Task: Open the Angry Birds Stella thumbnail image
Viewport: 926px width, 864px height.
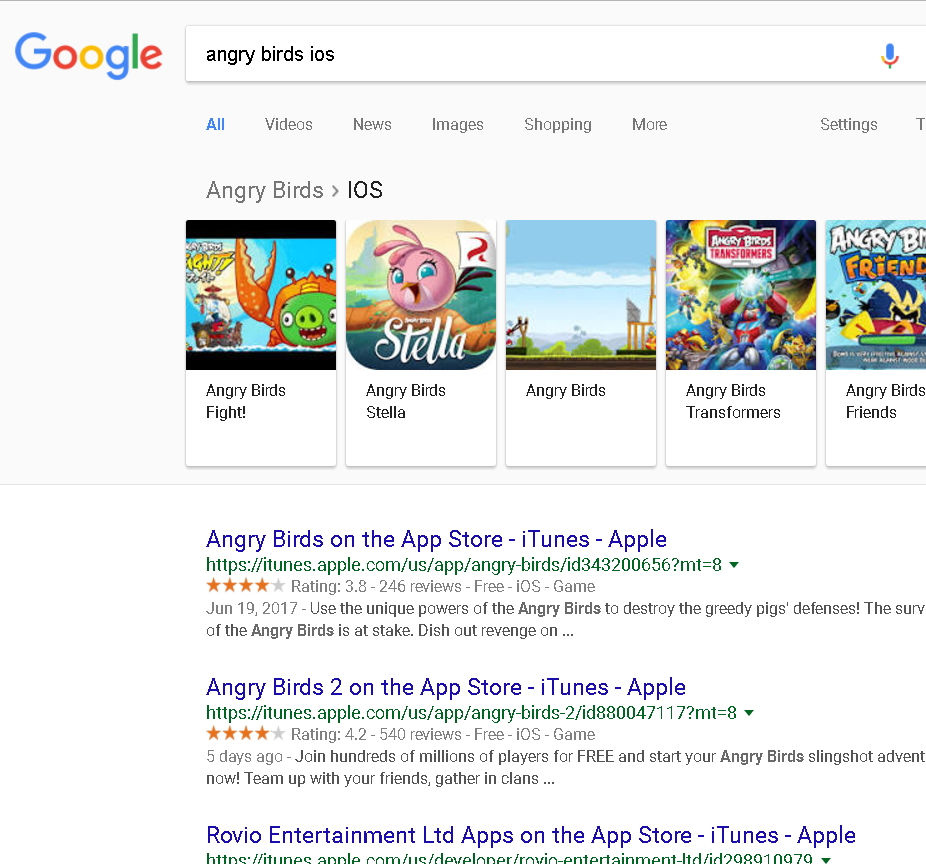Action: pyautogui.click(x=421, y=295)
